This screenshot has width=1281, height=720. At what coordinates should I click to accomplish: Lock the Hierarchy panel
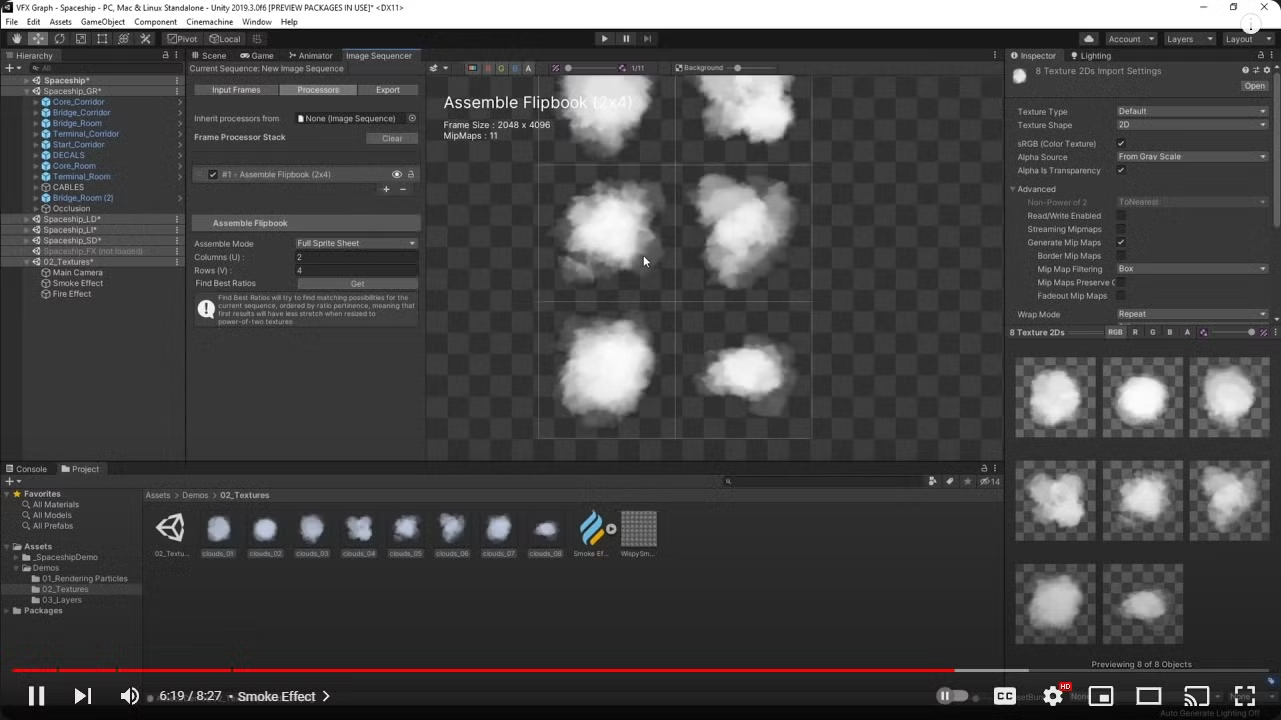coord(166,56)
